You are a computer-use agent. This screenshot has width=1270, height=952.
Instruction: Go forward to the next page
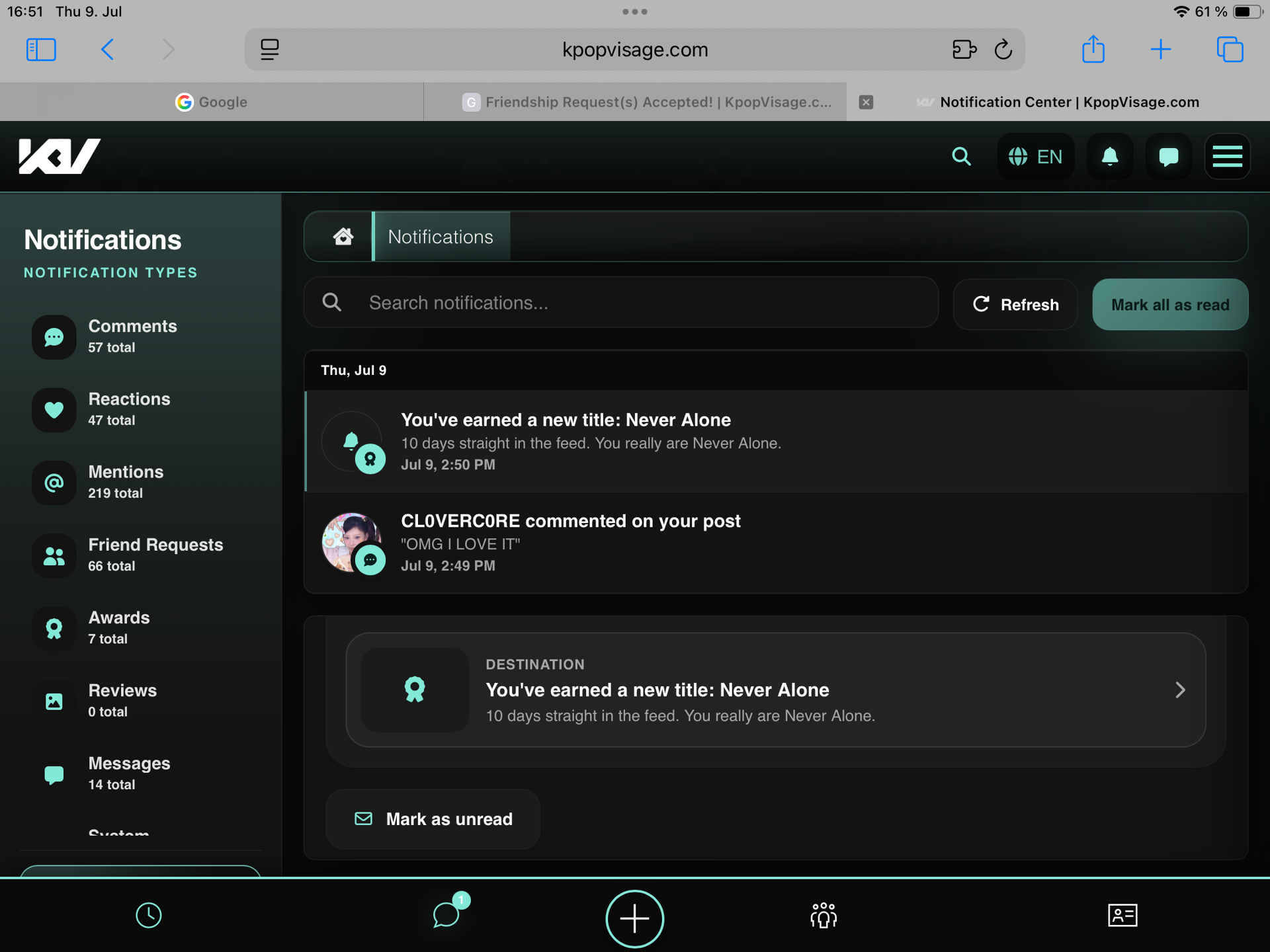click(169, 50)
